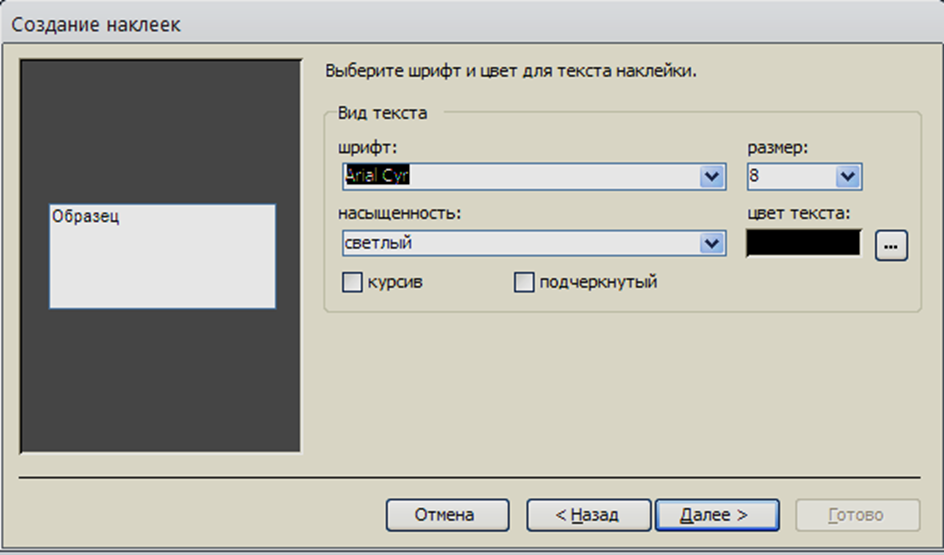Click the Образец sample preview
This screenshot has width=944, height=555.
point(163,256)
